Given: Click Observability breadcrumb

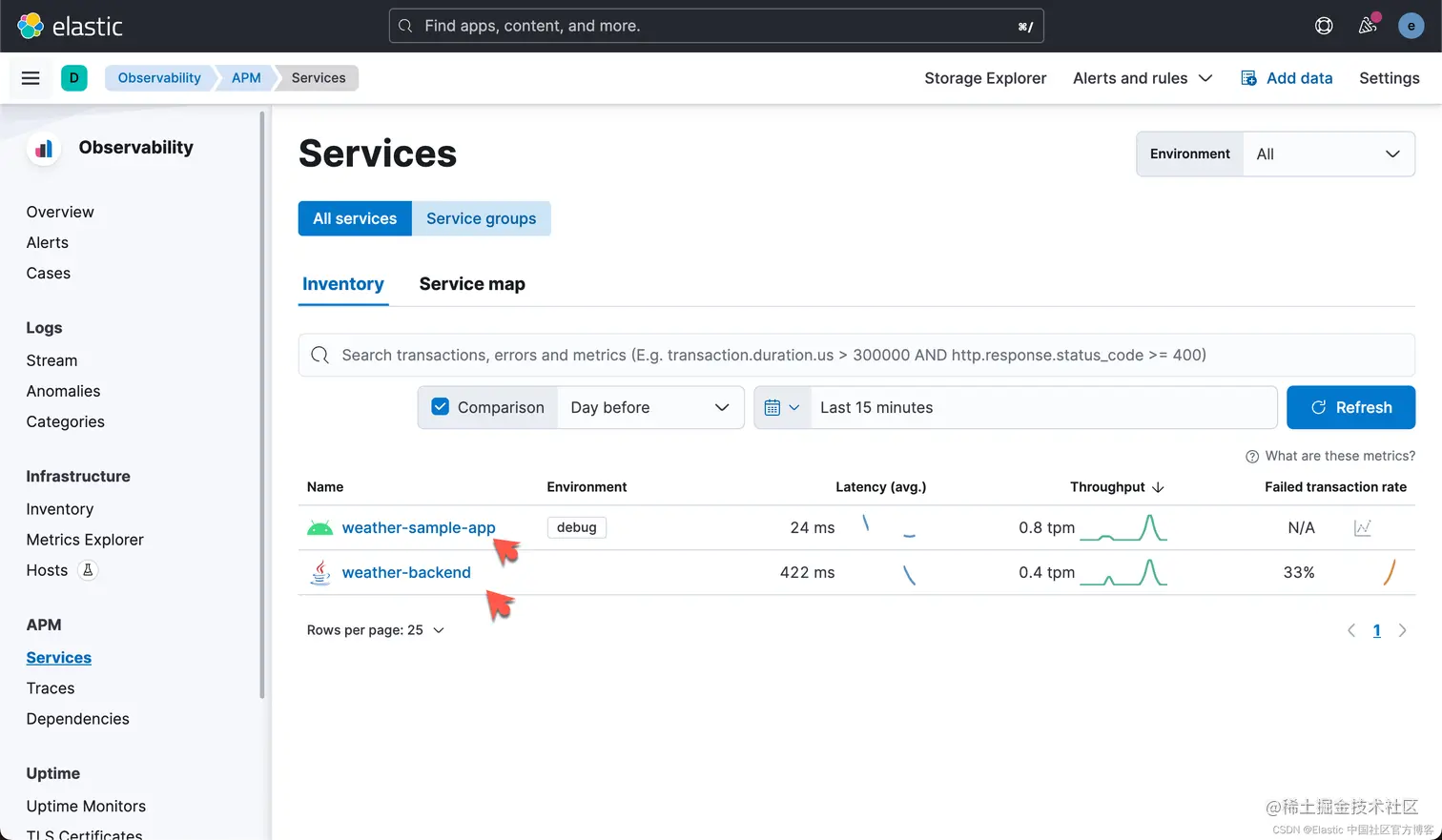Looking at the screenshot, I should [x=159, y=78].
